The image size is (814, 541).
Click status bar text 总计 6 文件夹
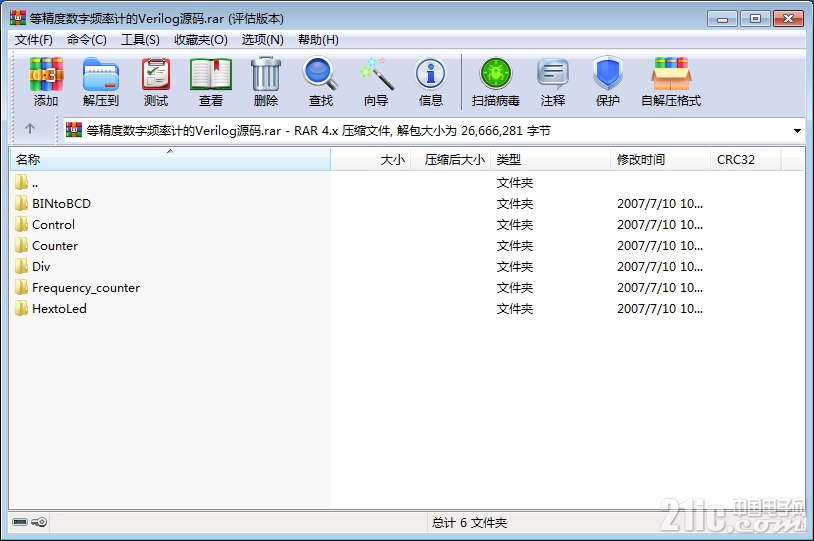469,523
